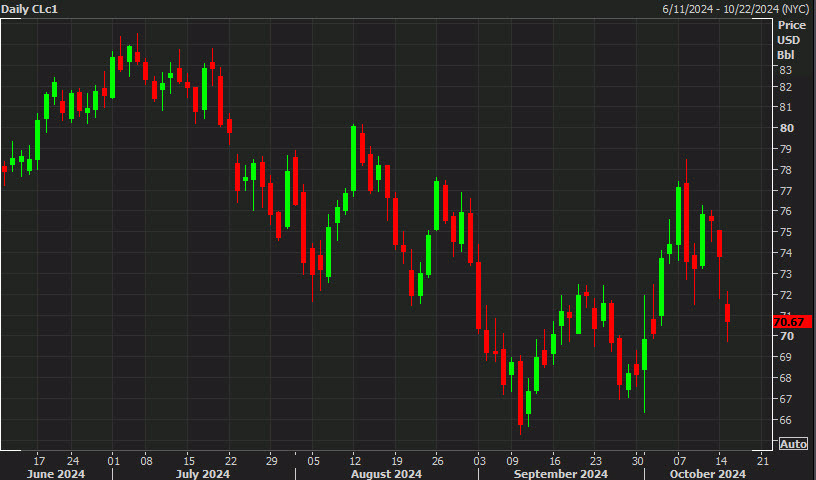The height and width of the screenshot is (480, 816).
Task: Click the 72 price axis value
Action: coord(786,295)
